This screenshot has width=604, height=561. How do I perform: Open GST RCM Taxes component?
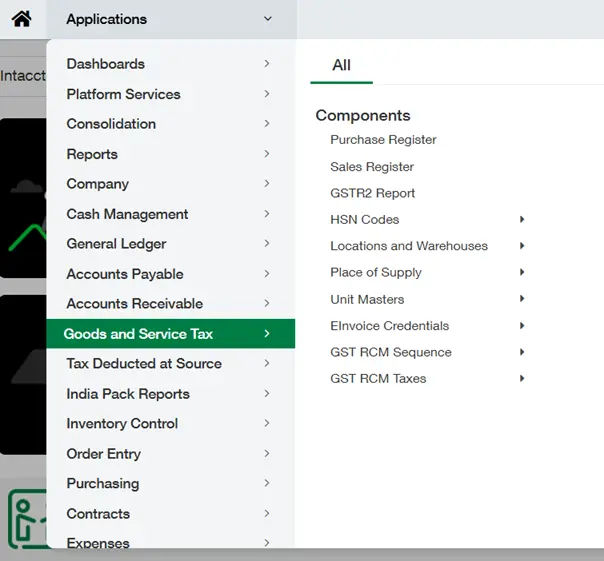pos(378,379)
